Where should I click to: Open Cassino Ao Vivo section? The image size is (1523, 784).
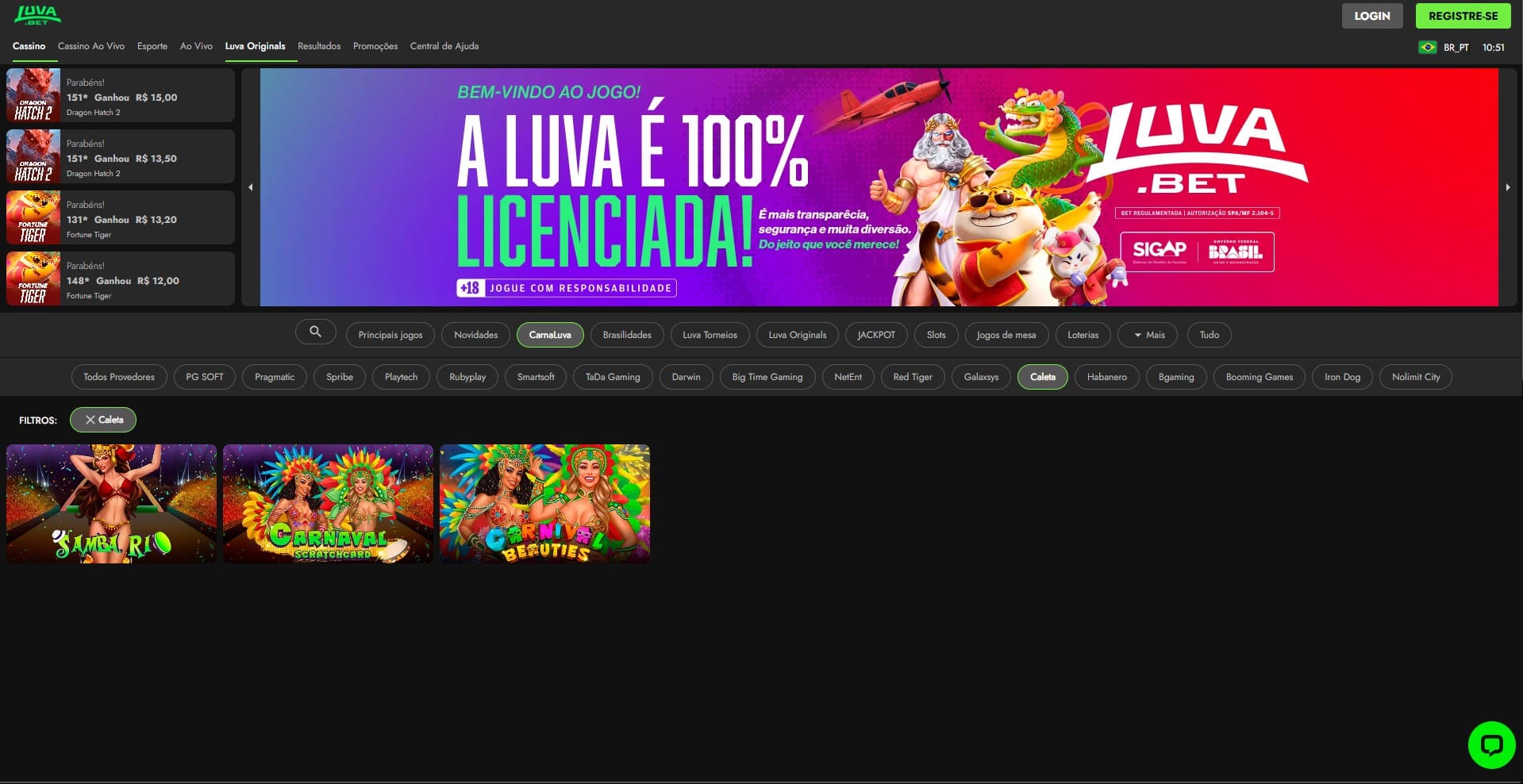point(91,46)
